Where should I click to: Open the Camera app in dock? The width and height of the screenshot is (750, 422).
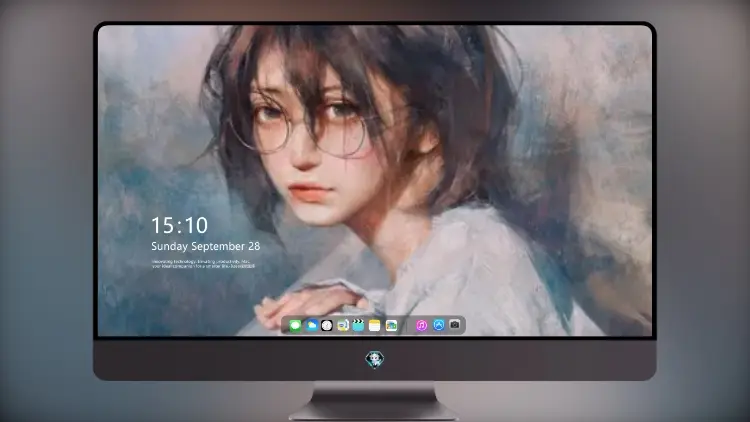(455, 325)
